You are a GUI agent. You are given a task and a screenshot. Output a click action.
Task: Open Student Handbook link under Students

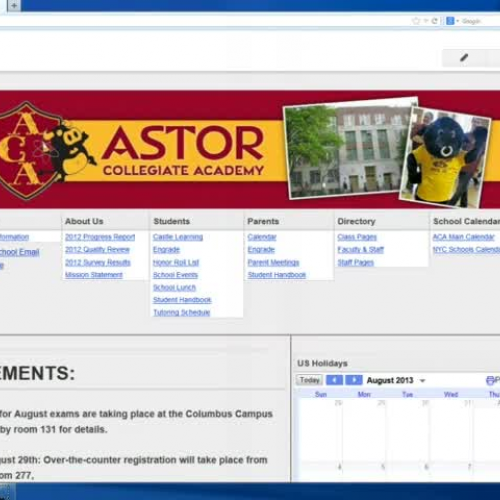point(182,300)
